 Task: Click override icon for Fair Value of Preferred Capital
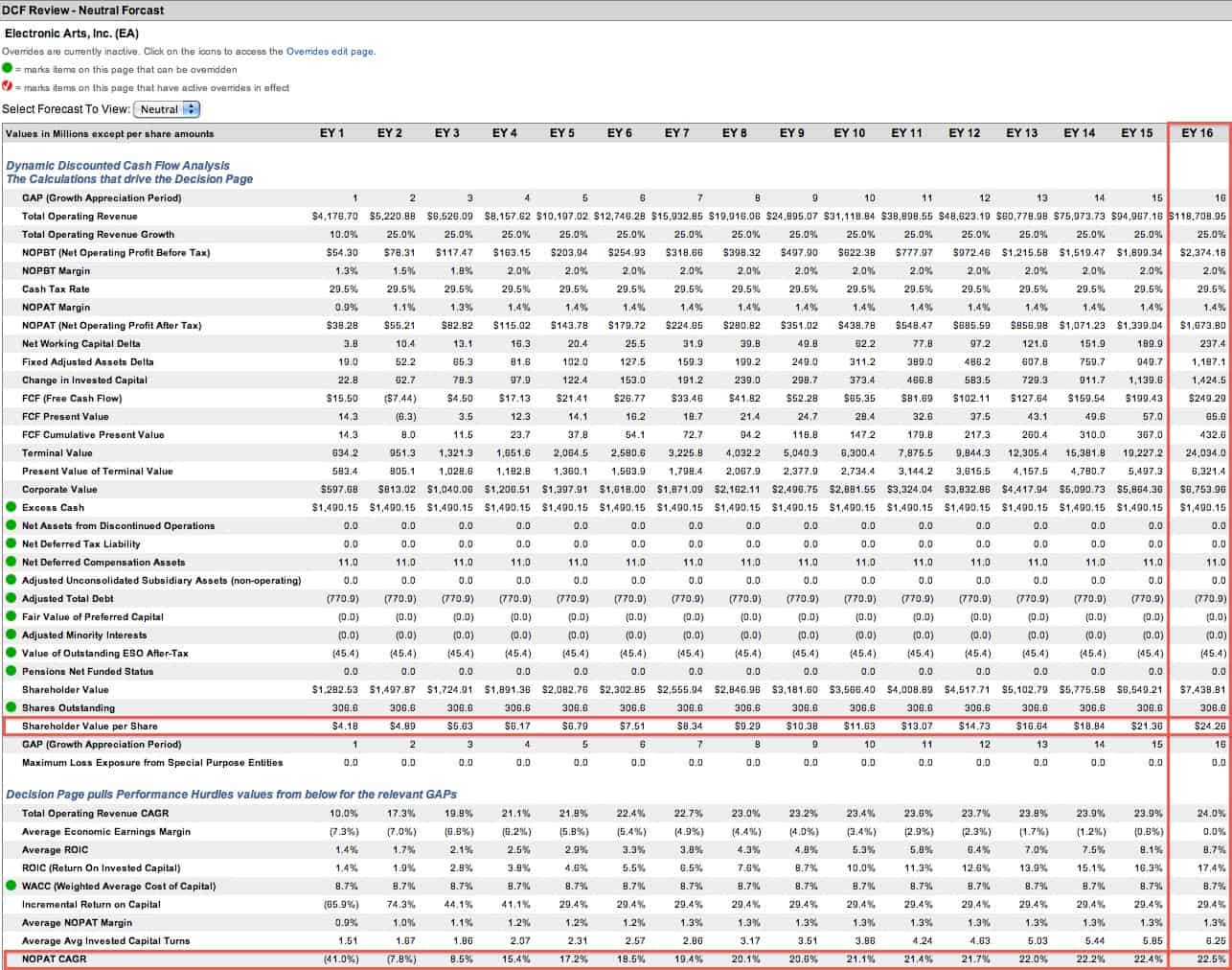tap(11, 616)
